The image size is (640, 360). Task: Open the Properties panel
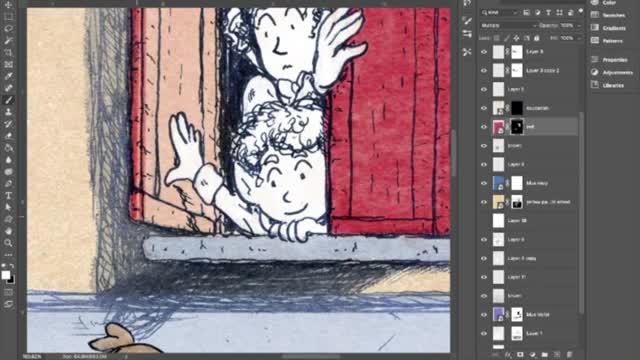point(609,60)
